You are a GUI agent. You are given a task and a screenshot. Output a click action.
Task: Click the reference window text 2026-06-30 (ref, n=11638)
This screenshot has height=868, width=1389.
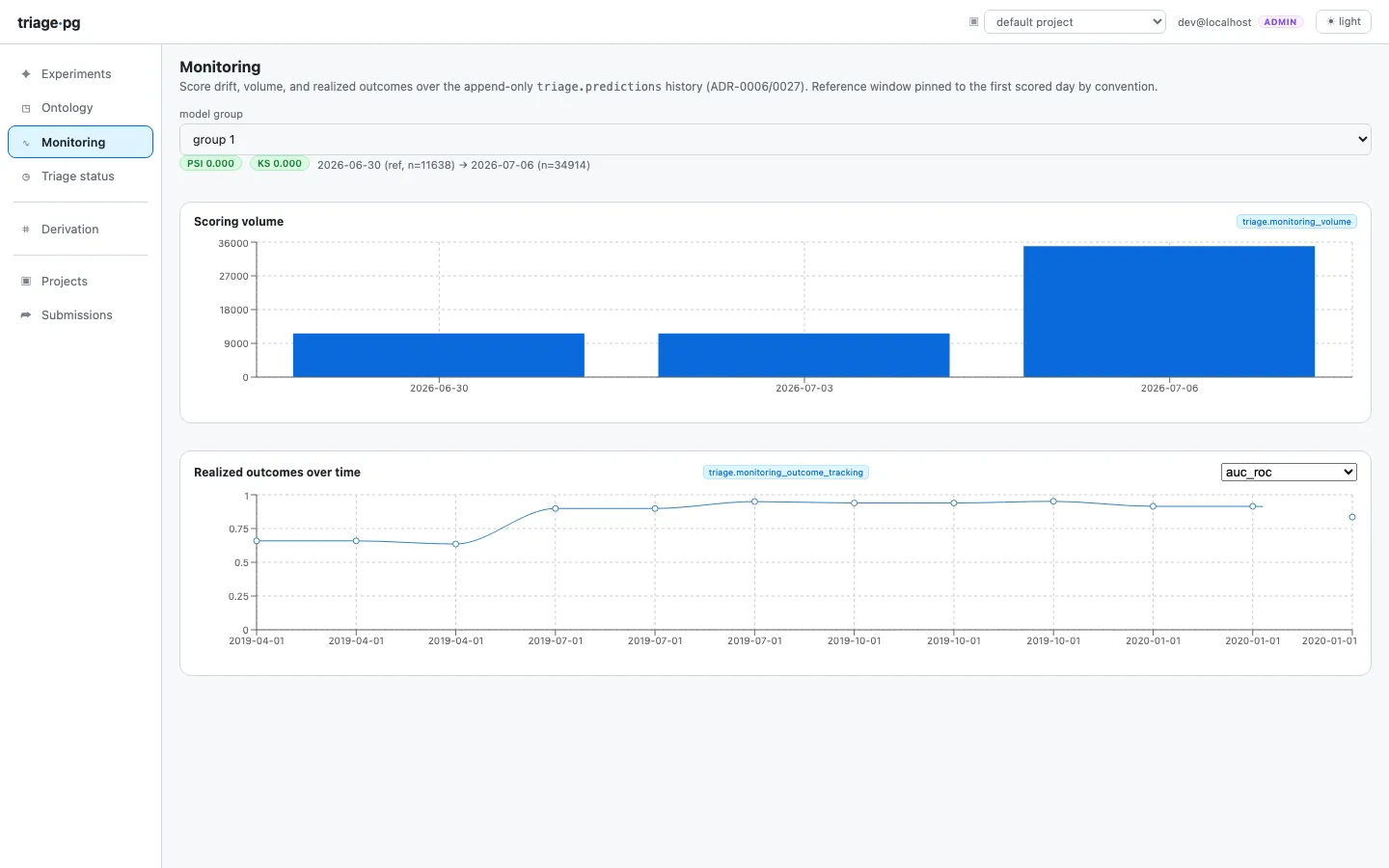tap(386, 165)
